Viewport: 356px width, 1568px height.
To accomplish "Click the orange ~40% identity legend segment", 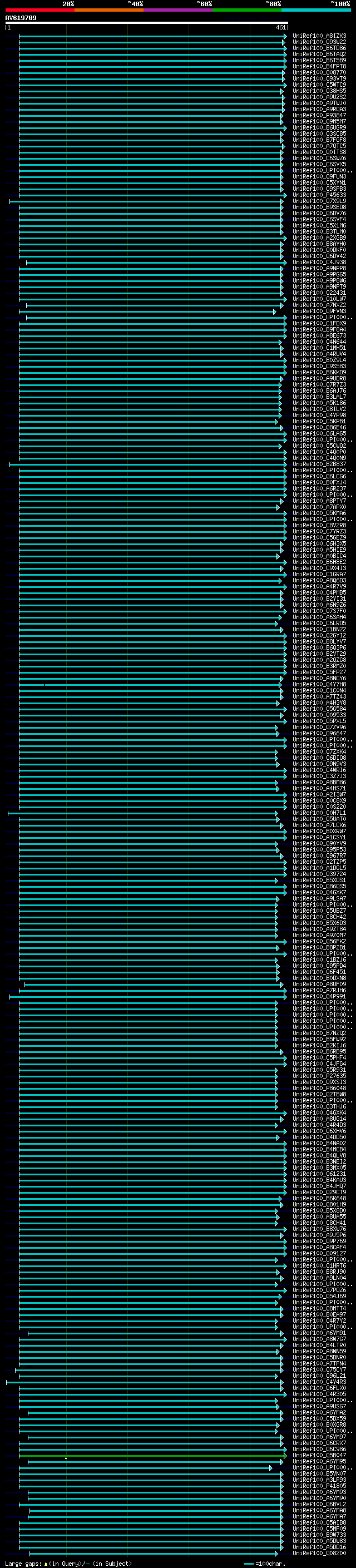I will [x=109, y=10].
